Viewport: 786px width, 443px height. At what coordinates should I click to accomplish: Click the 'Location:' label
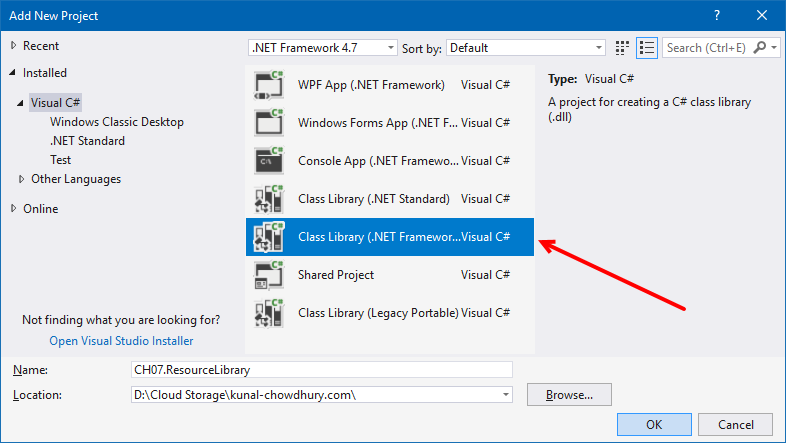pos(38,395)
